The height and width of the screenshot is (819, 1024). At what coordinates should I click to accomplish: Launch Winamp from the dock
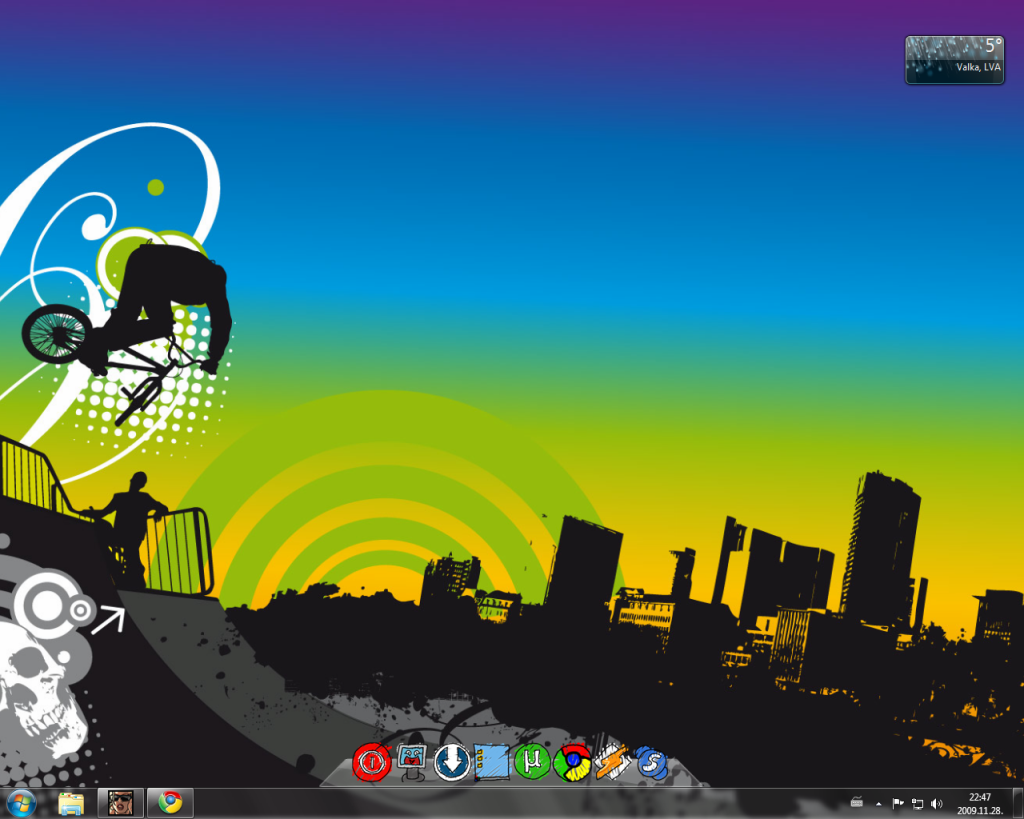pyautogui.click(x=612, y=762)
